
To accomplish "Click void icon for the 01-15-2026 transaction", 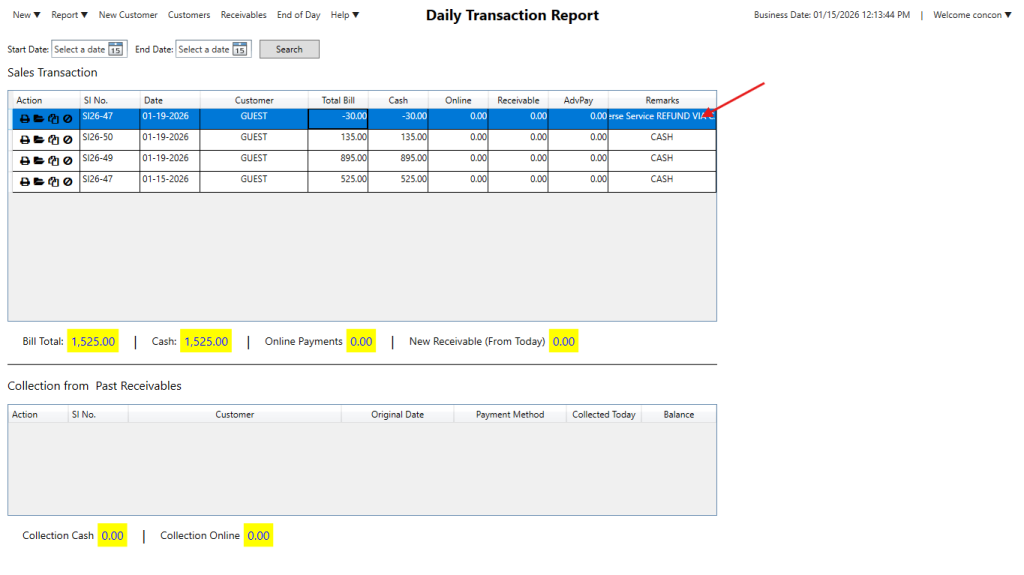I will pos(67,181).
